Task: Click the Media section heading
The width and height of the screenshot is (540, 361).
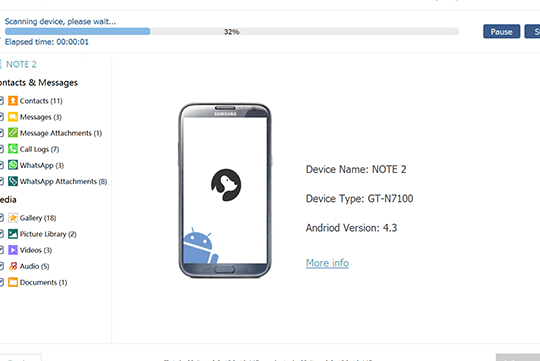Action: coord(8,200)
